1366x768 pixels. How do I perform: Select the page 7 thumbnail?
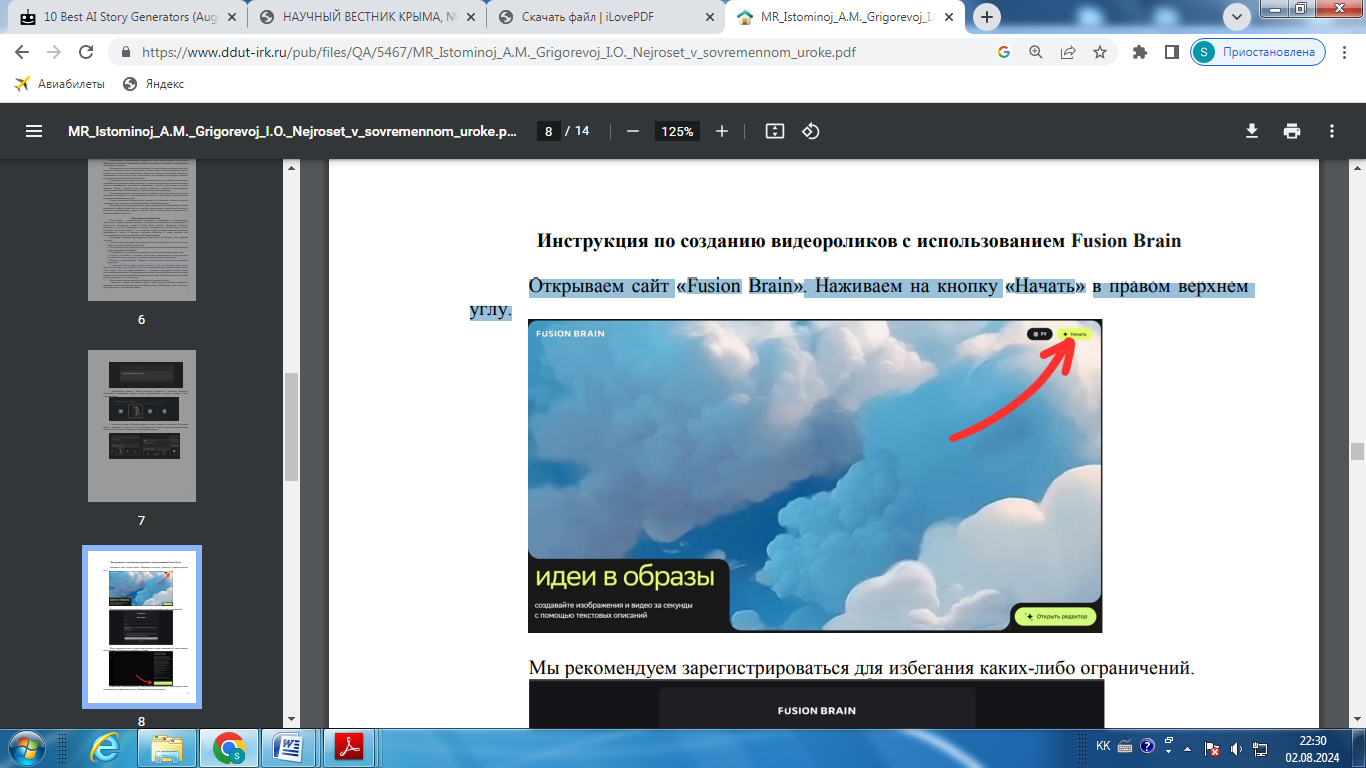pyautogui.click(x=142, y=426)
